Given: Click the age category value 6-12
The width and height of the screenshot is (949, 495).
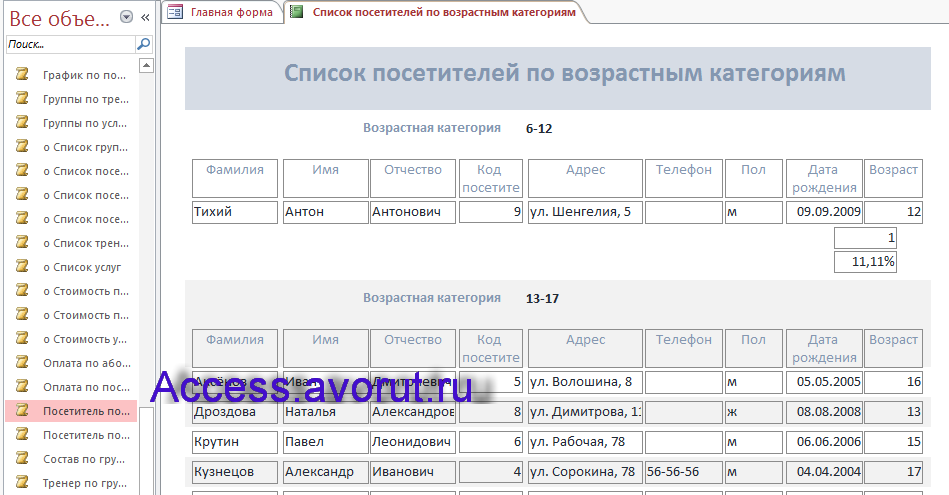Looking at the screenshot, I should pyautogui.click(x=539, y=128).
